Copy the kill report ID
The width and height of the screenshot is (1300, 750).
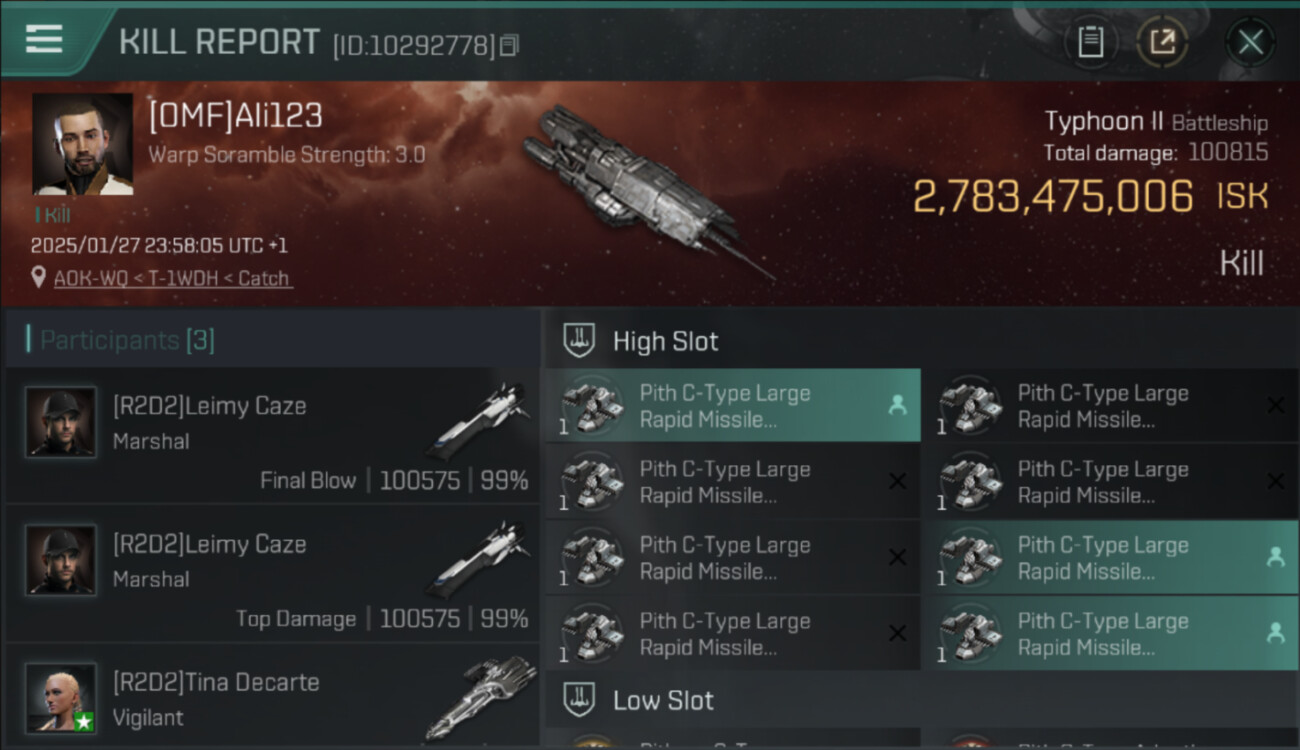510,45
